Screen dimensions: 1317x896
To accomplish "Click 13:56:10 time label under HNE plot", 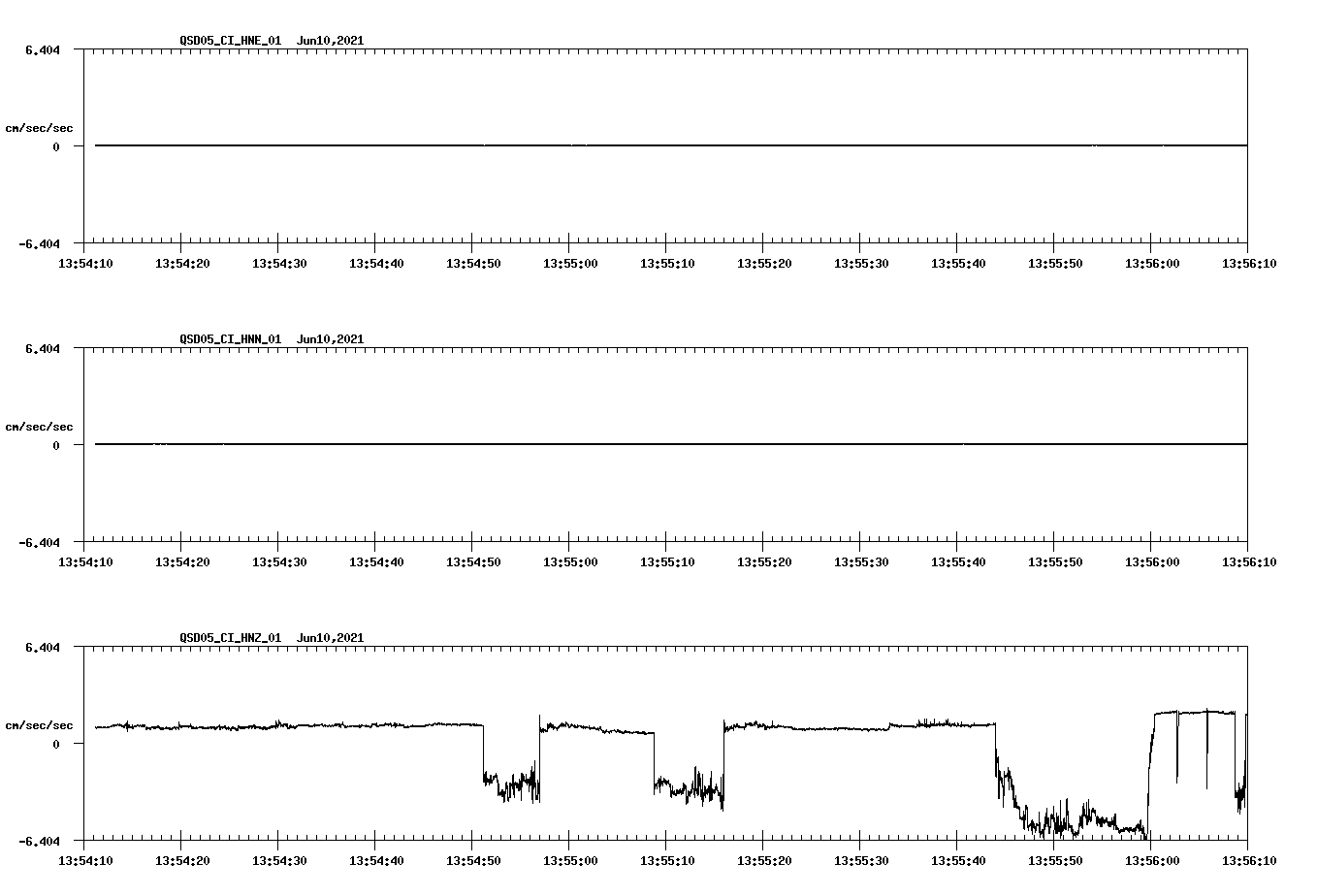I will coord(1248,263).
